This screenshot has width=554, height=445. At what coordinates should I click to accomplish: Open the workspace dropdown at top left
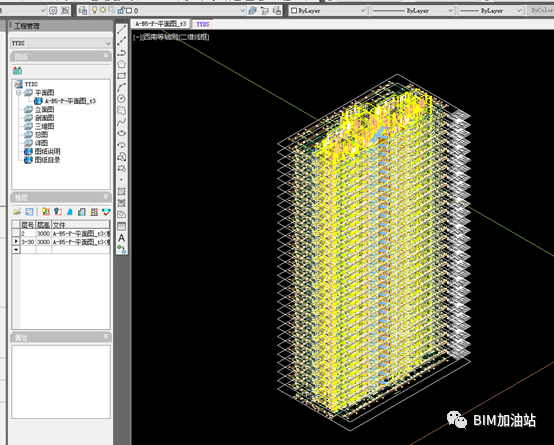pos(43,11)
